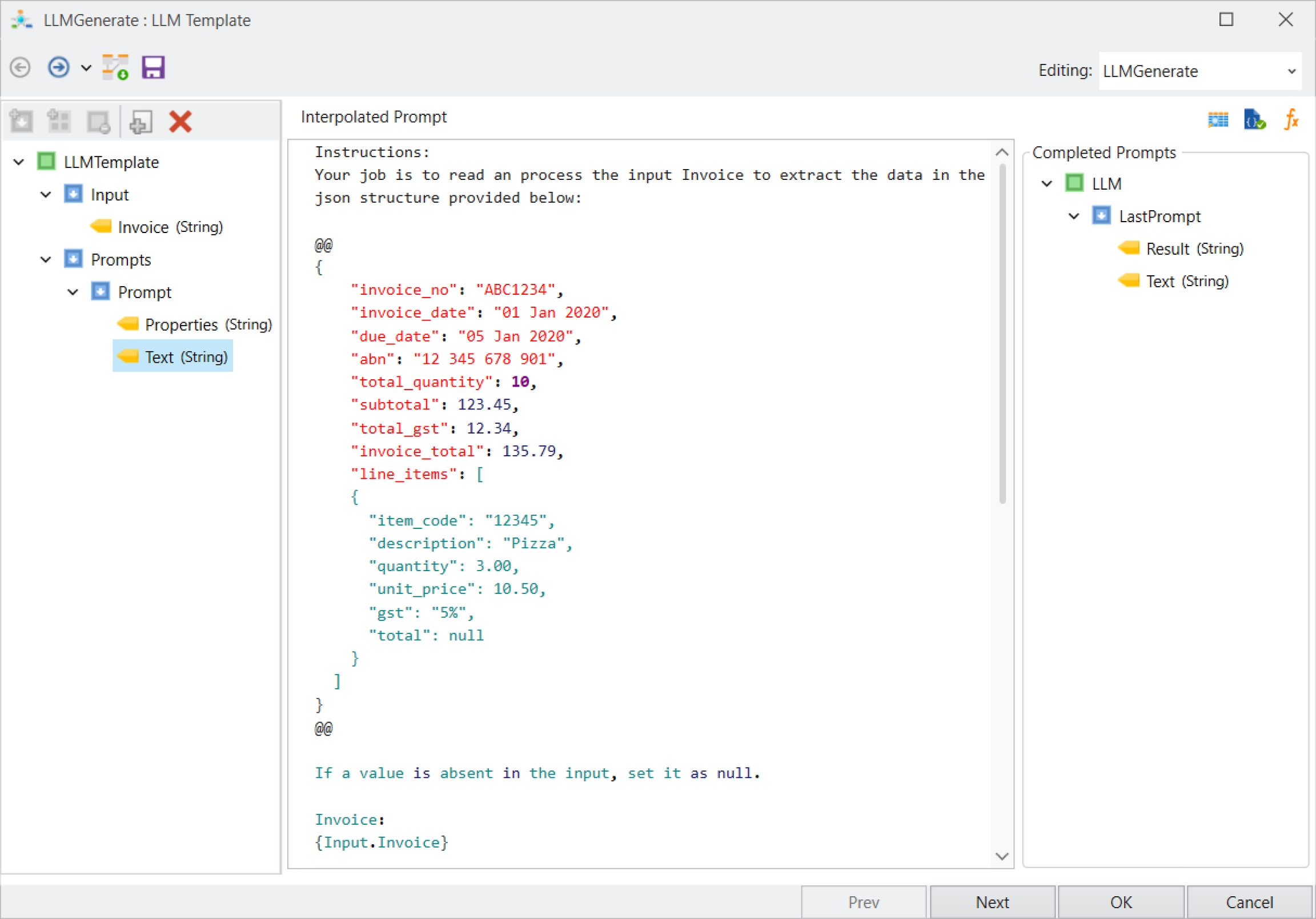Click the blue forward navigation arrow
The width and height of the screenshot is (1316, 919).
(x=58, y=67)
